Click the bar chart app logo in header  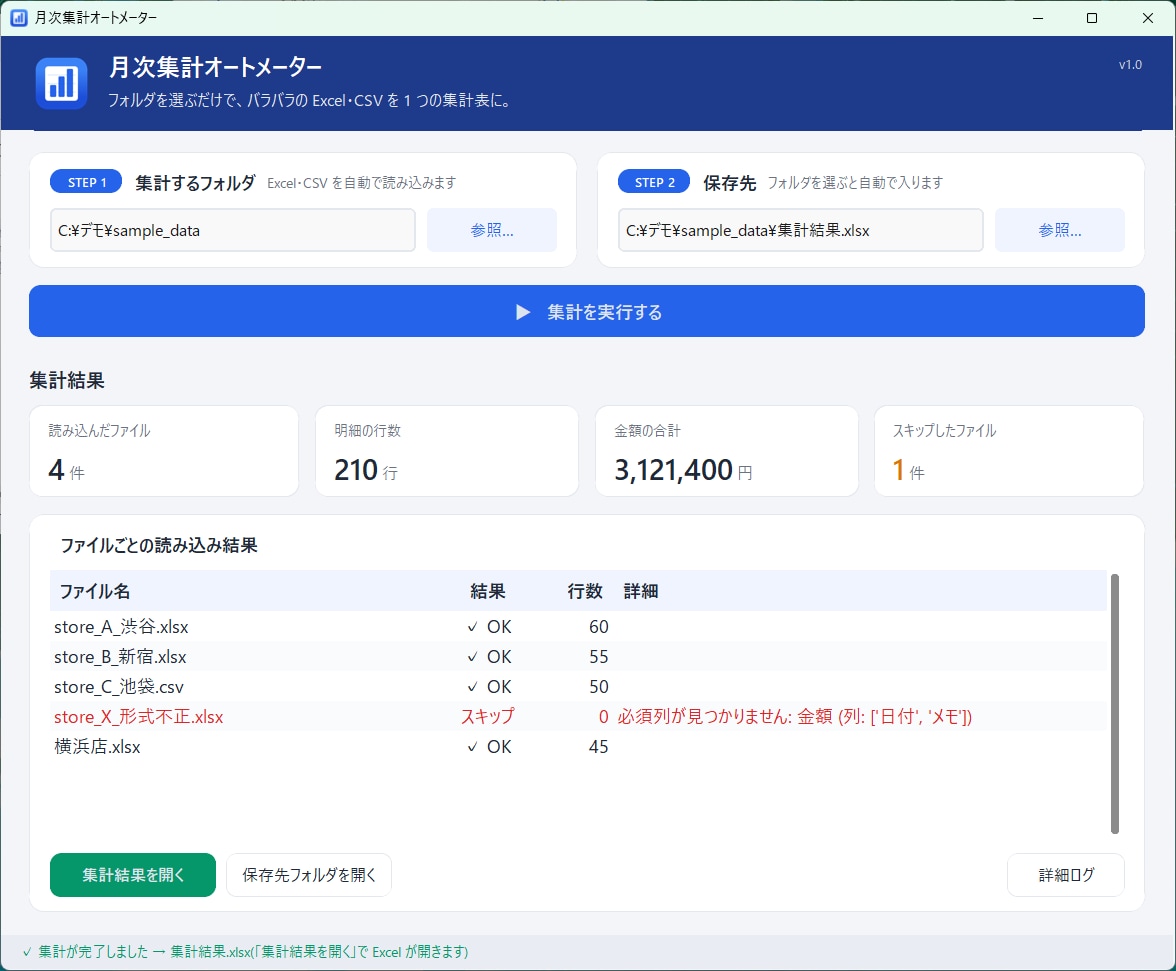[x=62, y=83]
